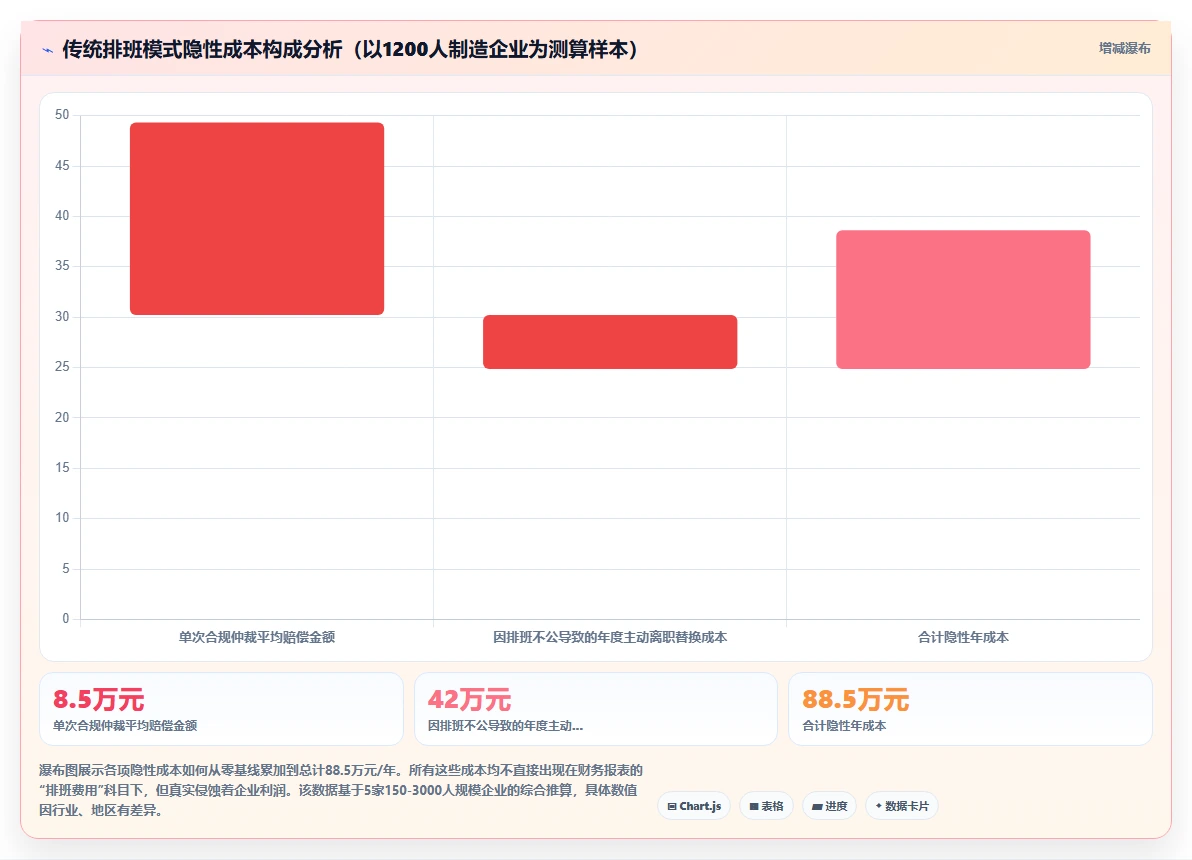Click the y-axis value 0

pyautogui.click(x=65, y=618)
